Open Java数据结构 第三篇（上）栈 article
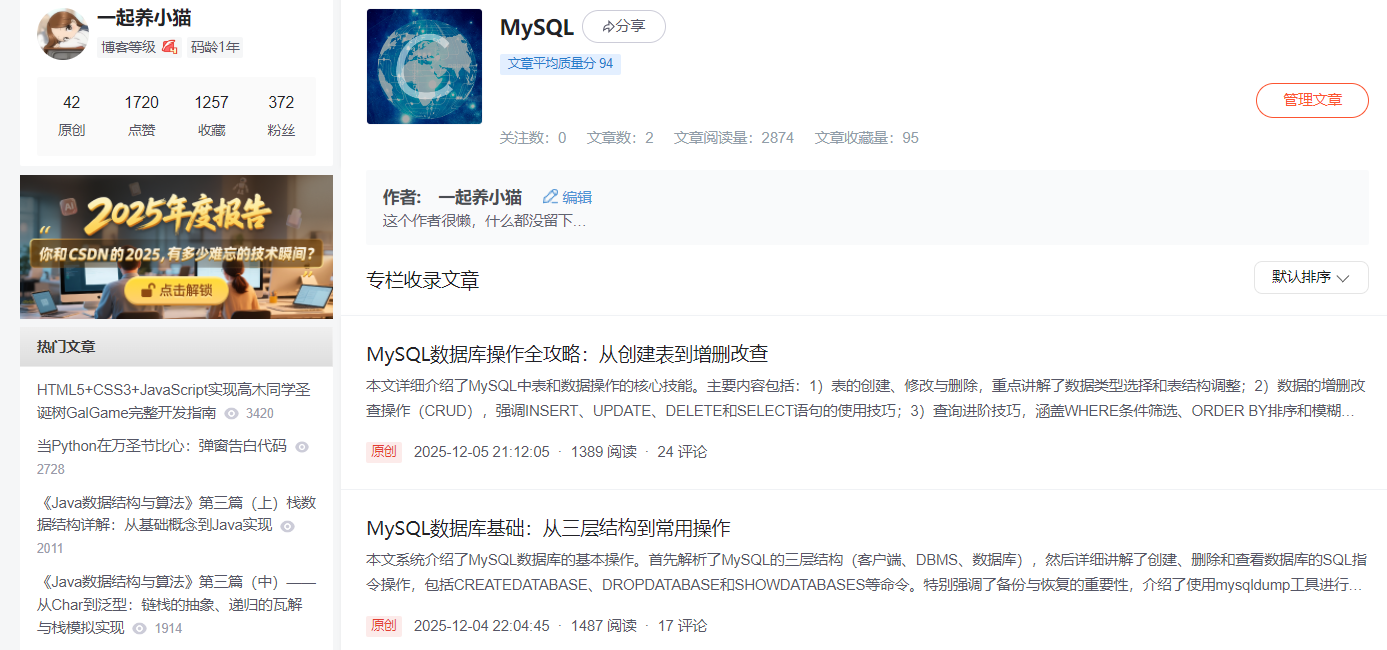1387x650 pixels. click(176, 513)
